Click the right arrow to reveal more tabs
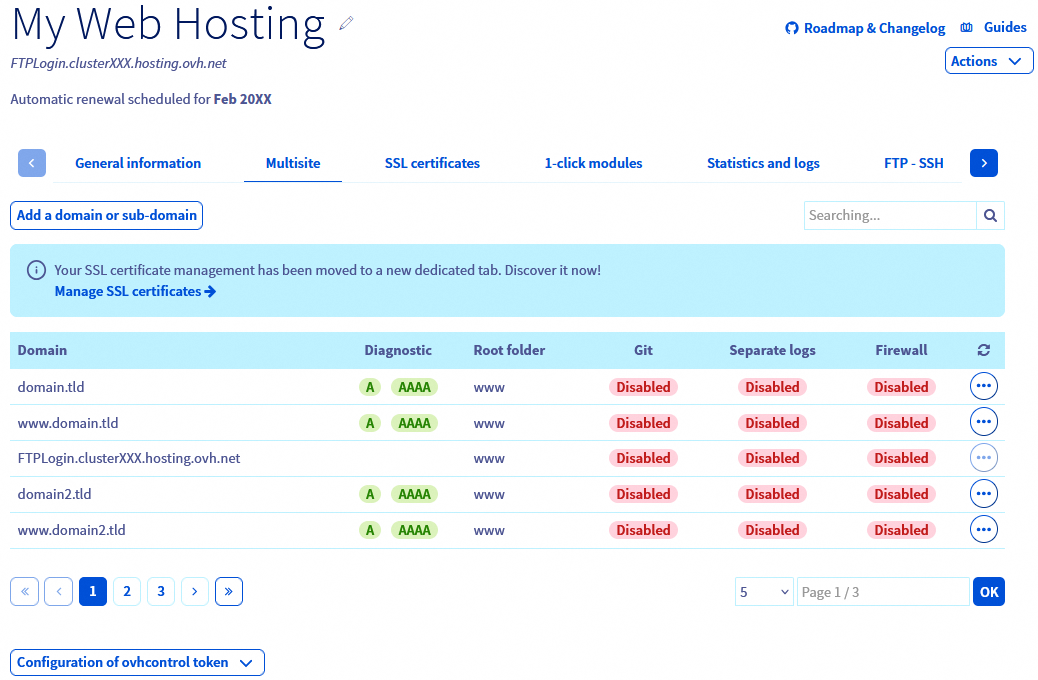This screenshot has height=680, width=1038. click(983, 162)
